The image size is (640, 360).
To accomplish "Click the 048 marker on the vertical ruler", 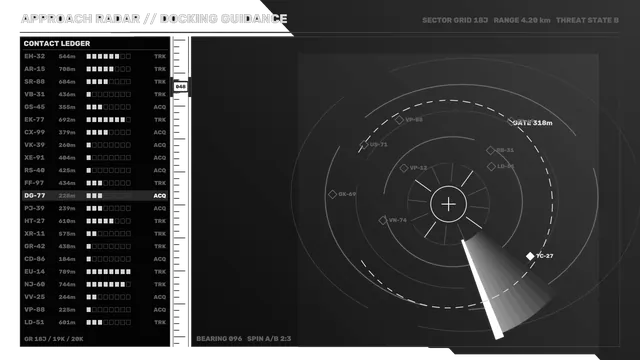I will (x=180, y=87).
